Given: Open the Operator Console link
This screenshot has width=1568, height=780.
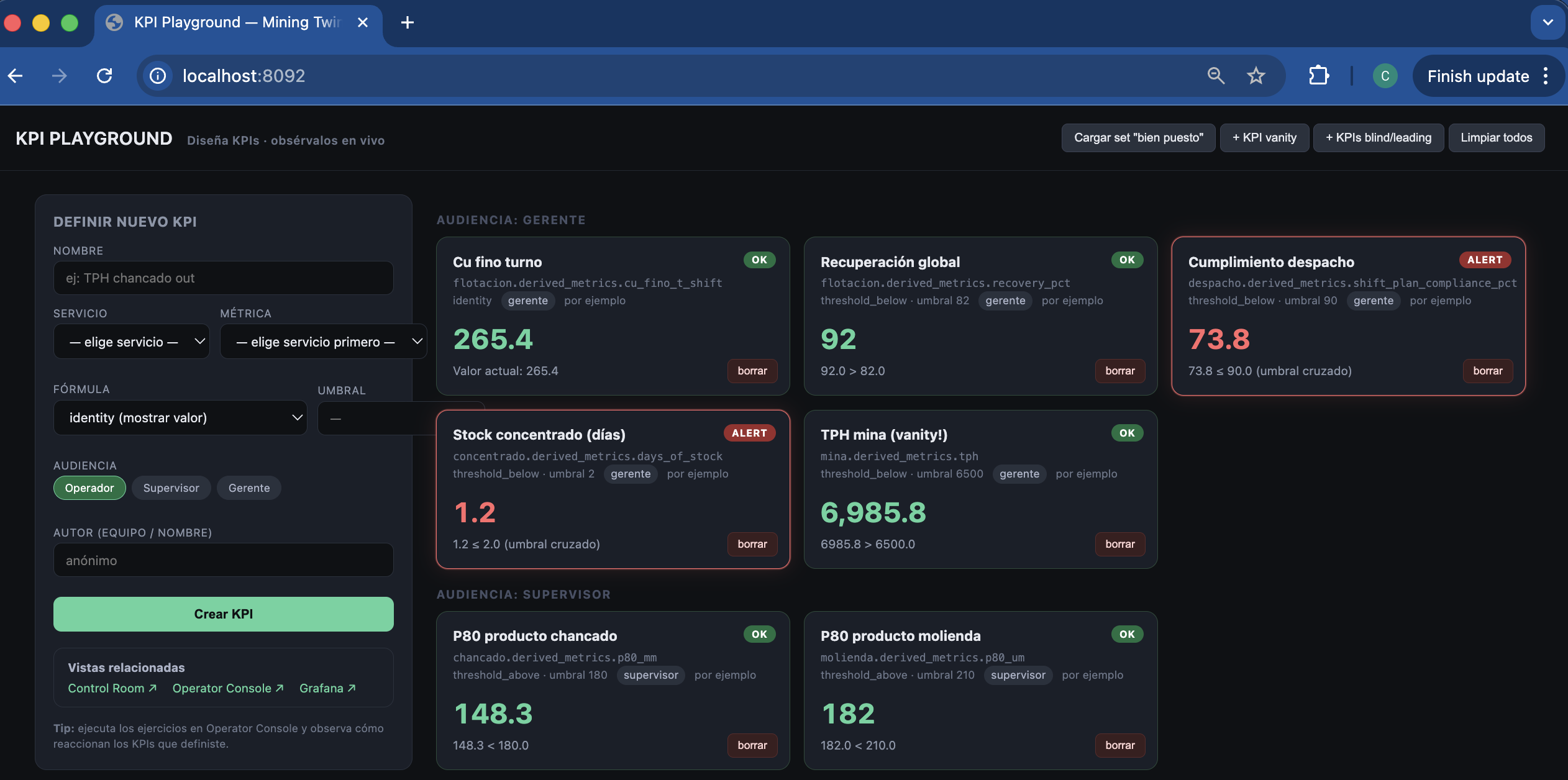Looking at the screenshot, I should (x=228, y=688).
